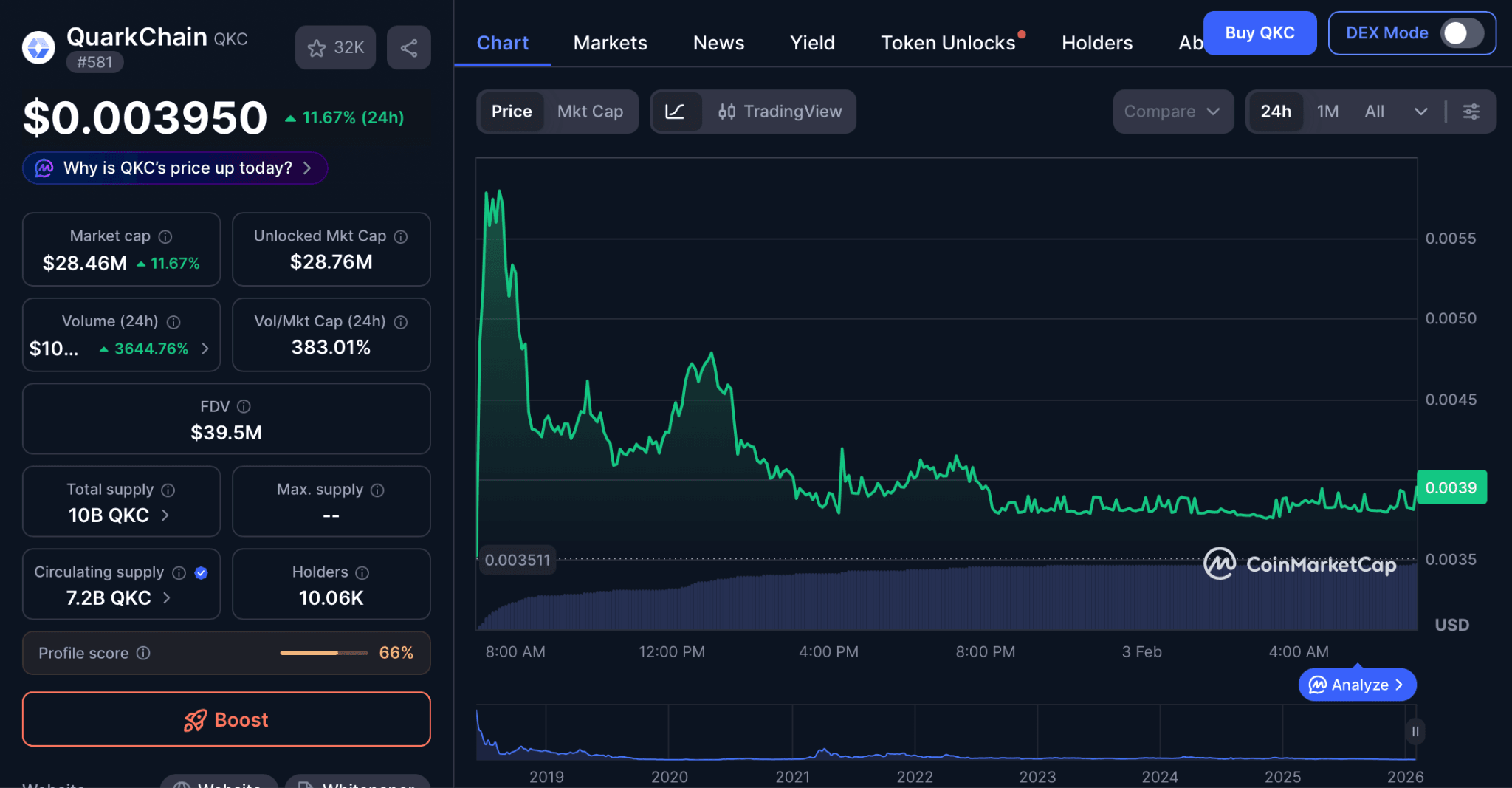1512x788 pixels.
Task: Expand the Volume 24h details chevron
Action: (x=205, y=349)
